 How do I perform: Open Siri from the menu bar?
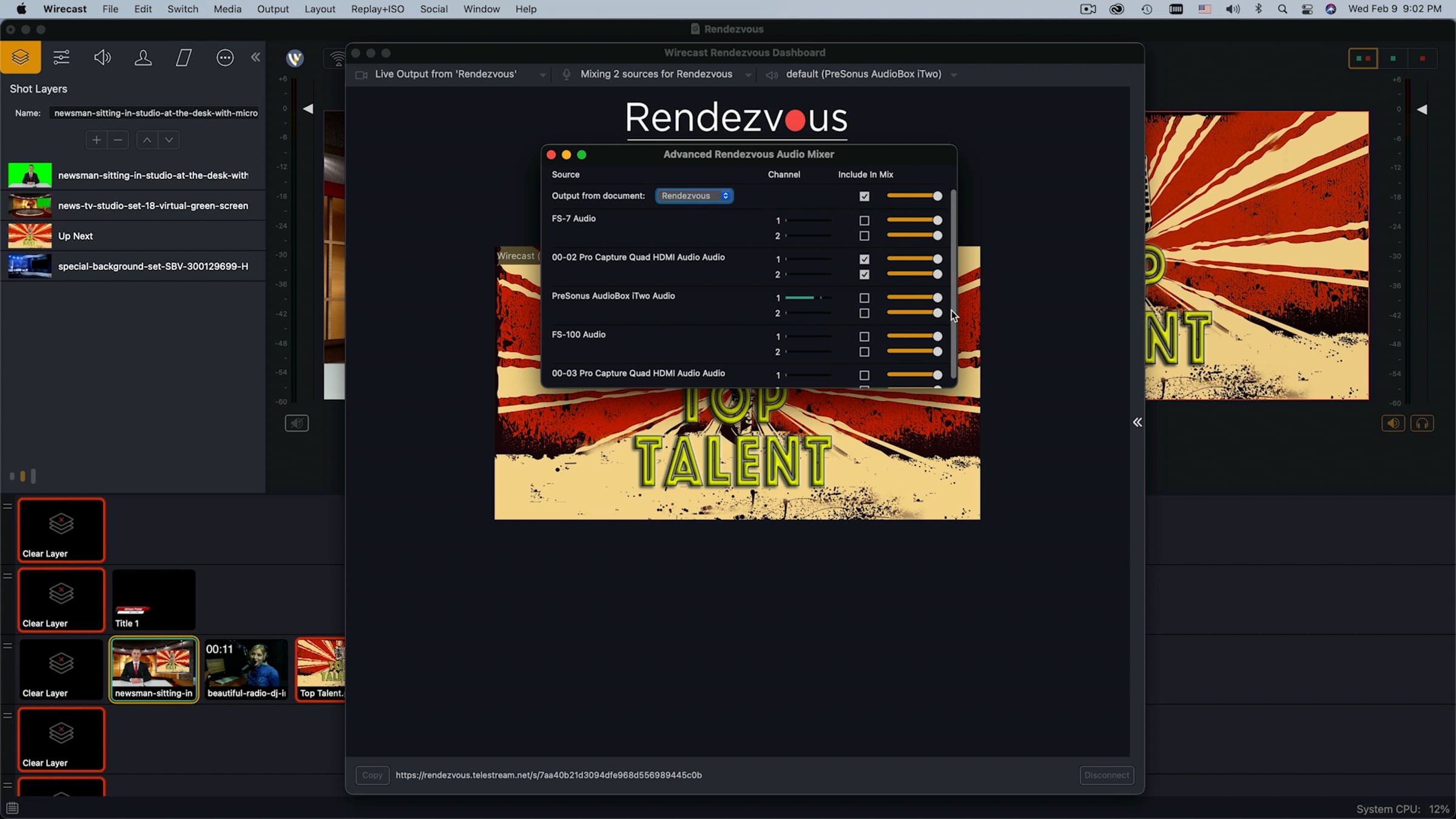point(1331,9)
